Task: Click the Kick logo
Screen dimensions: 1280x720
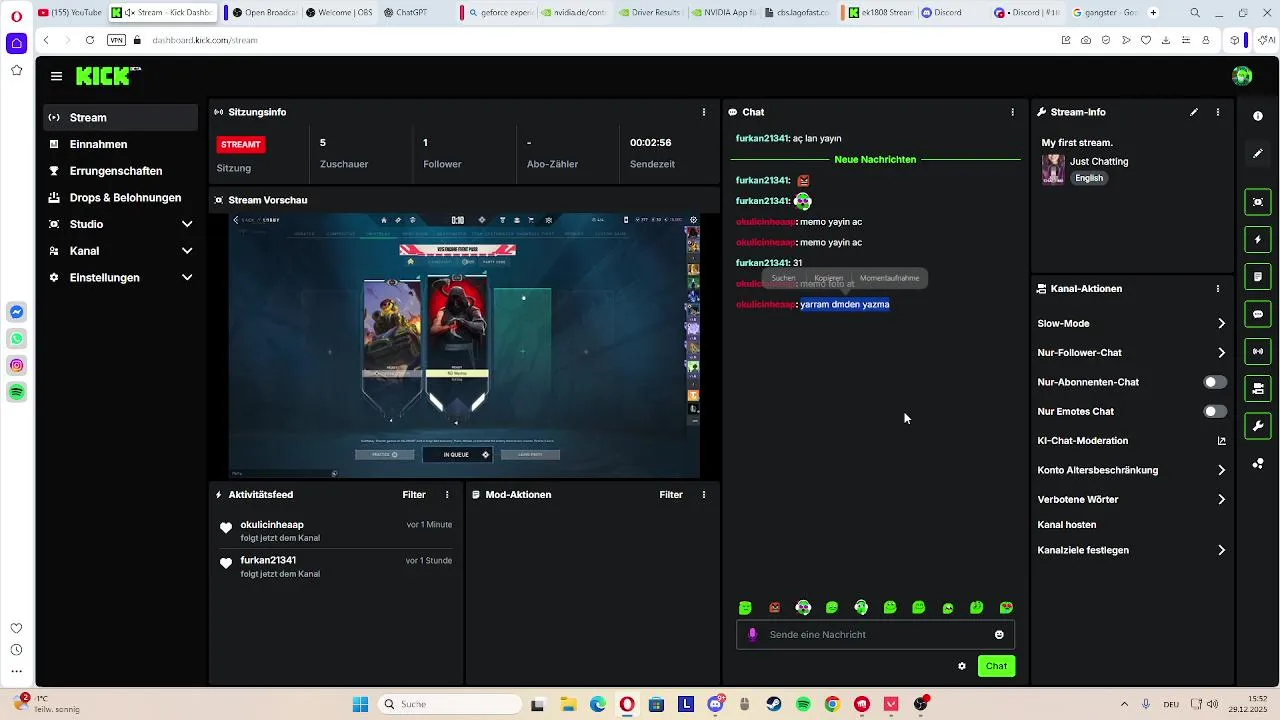Action: (108, 76)
